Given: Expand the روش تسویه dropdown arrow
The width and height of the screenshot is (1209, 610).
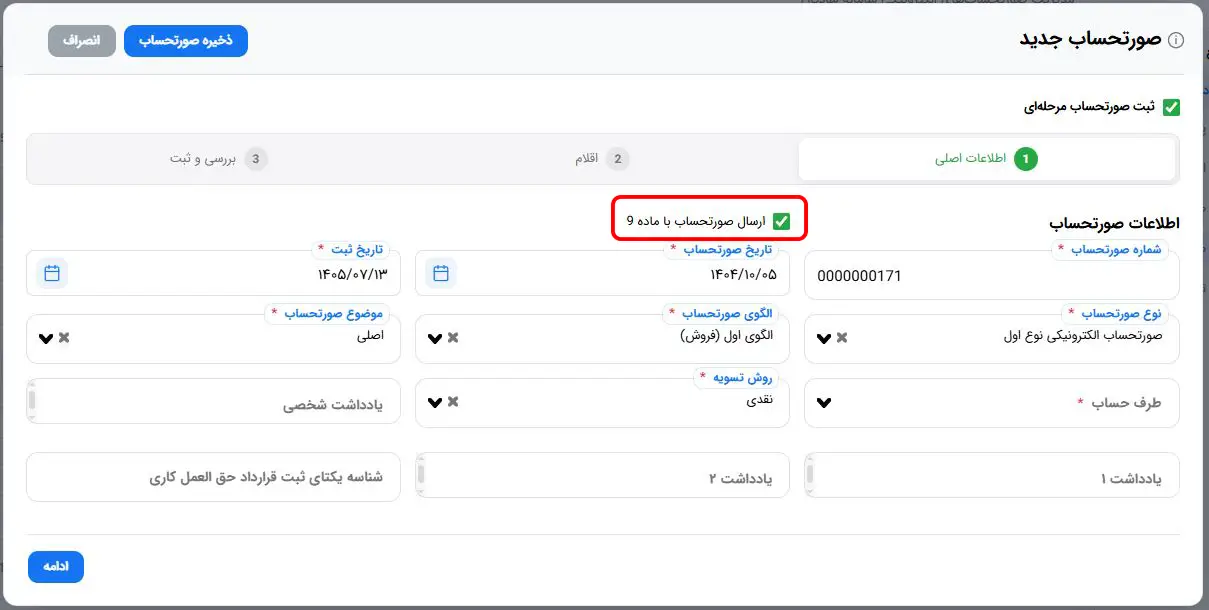Looking at the screenshot, I should pos(435,402).
